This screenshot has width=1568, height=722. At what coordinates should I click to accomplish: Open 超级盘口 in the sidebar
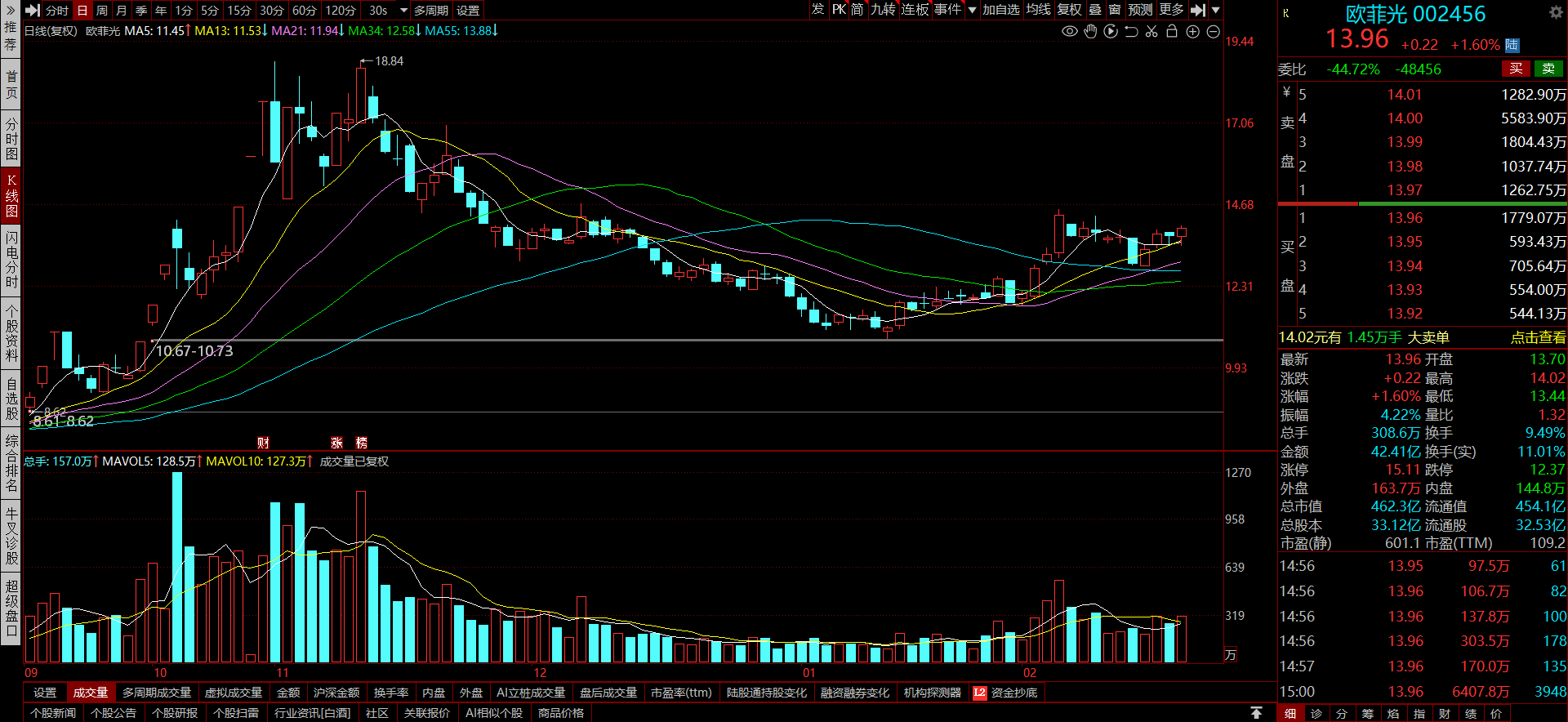[11, 608]
